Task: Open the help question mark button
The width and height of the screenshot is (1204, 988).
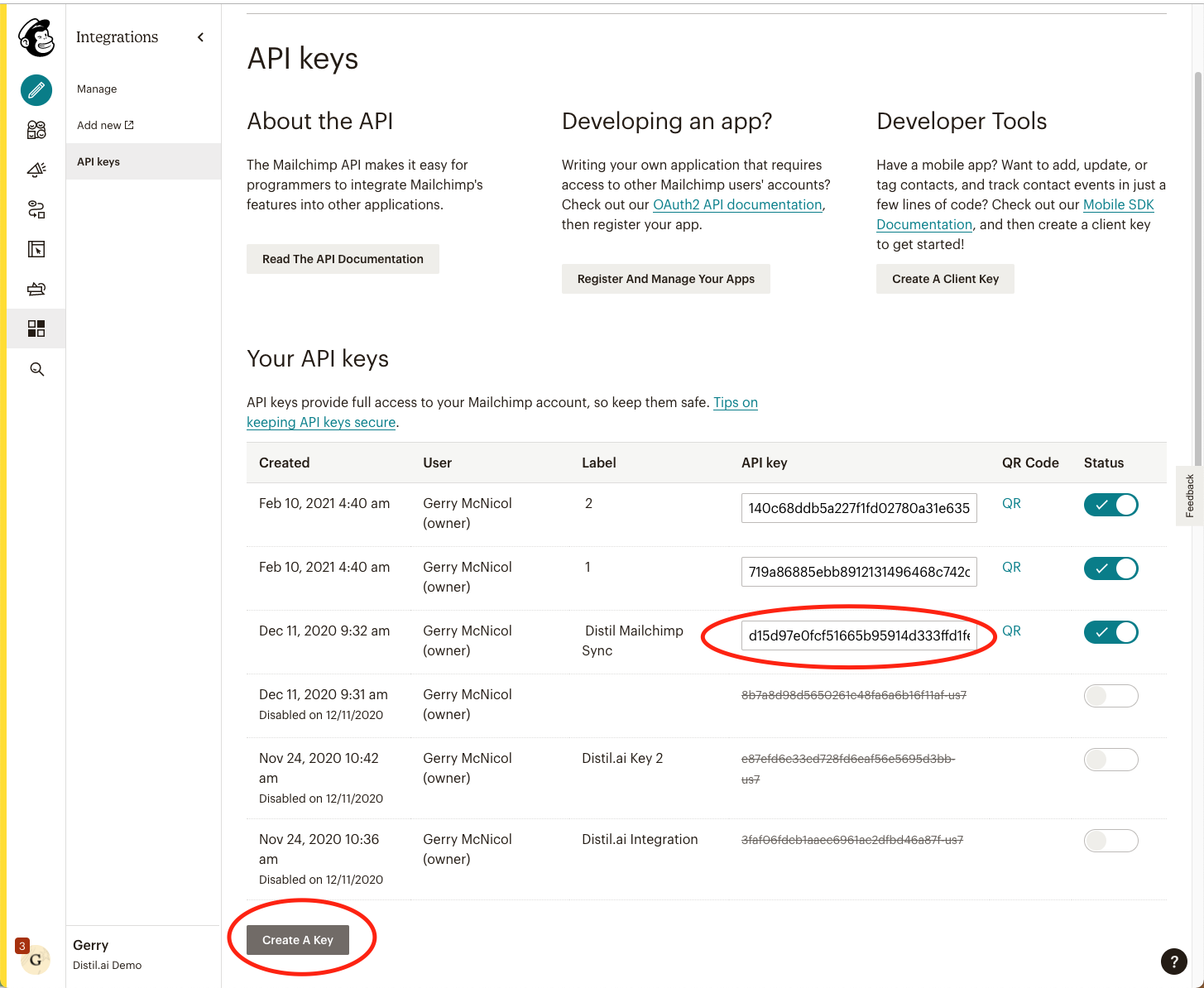Action: (1174, 962)
